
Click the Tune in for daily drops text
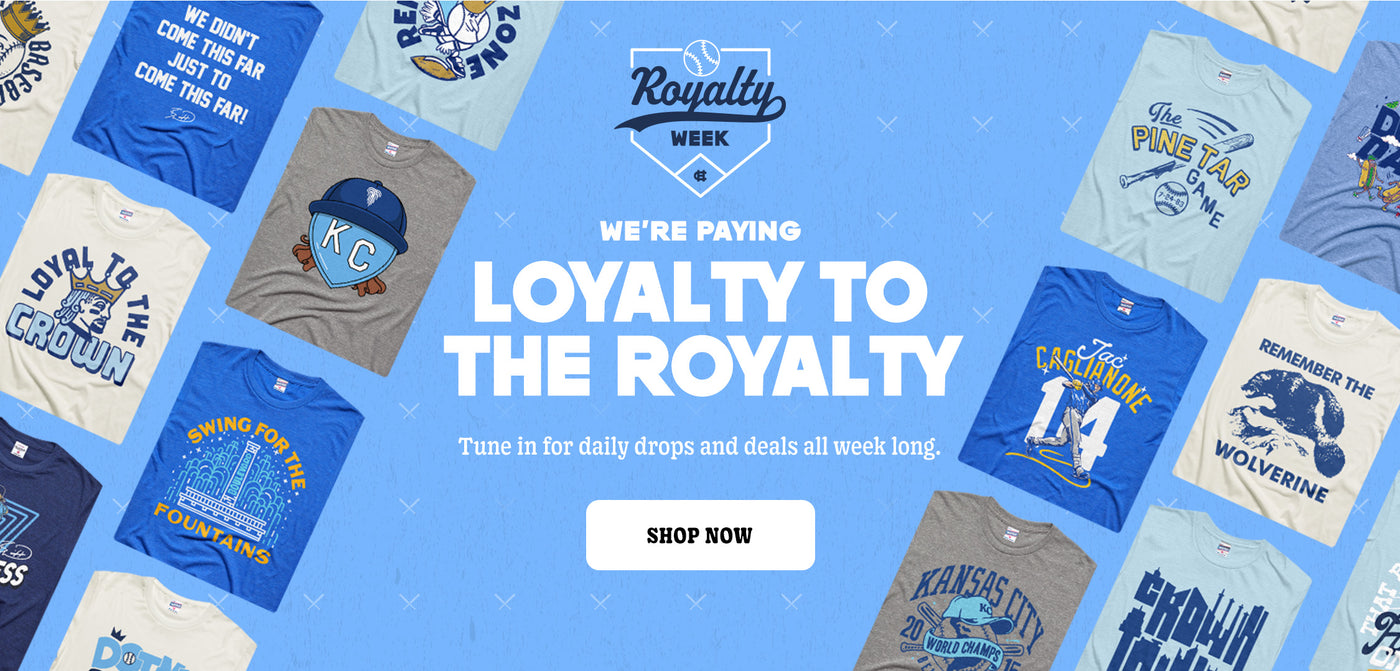point(700,446)
